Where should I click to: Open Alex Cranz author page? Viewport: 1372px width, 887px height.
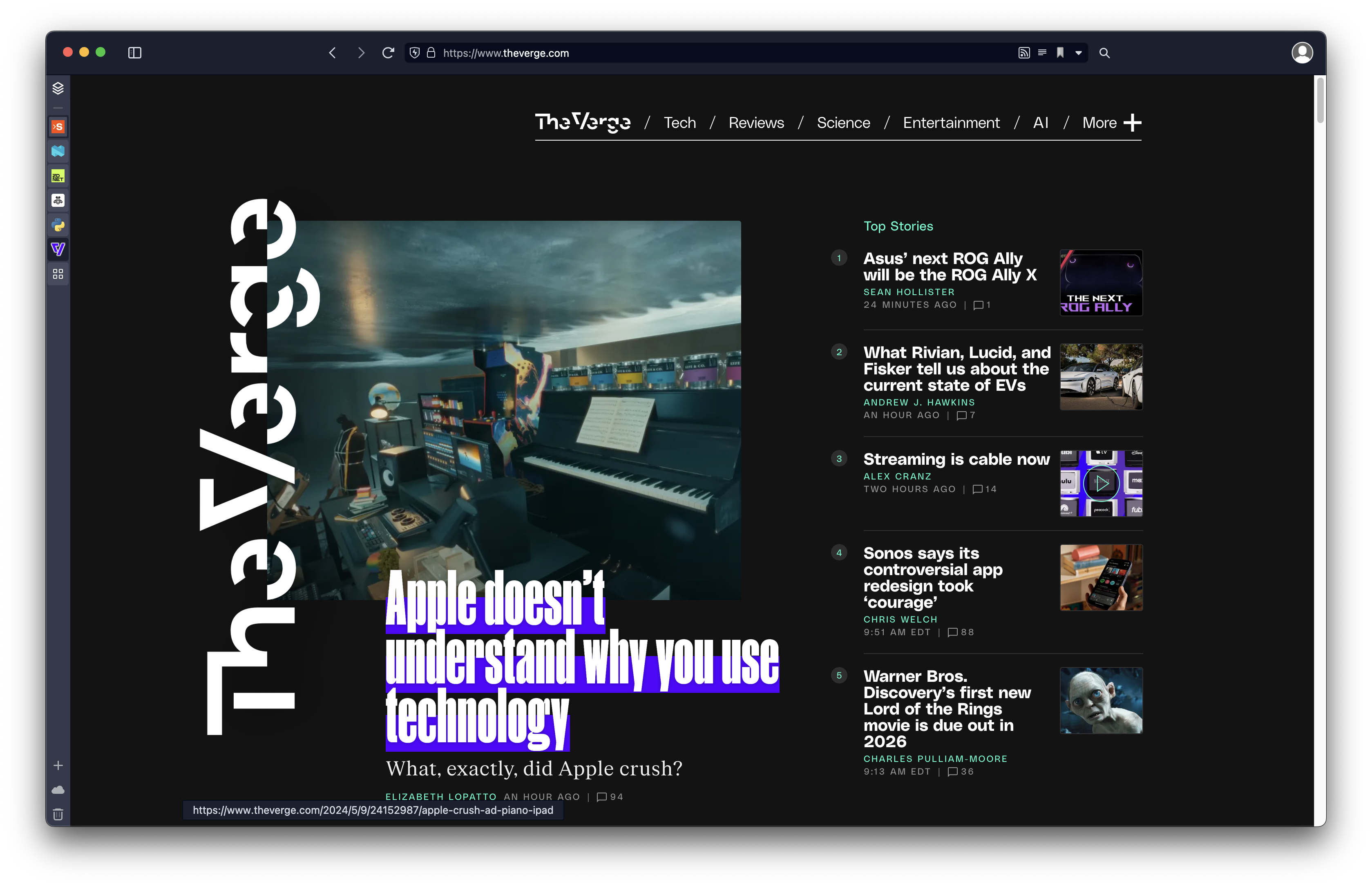click(897, 476)
